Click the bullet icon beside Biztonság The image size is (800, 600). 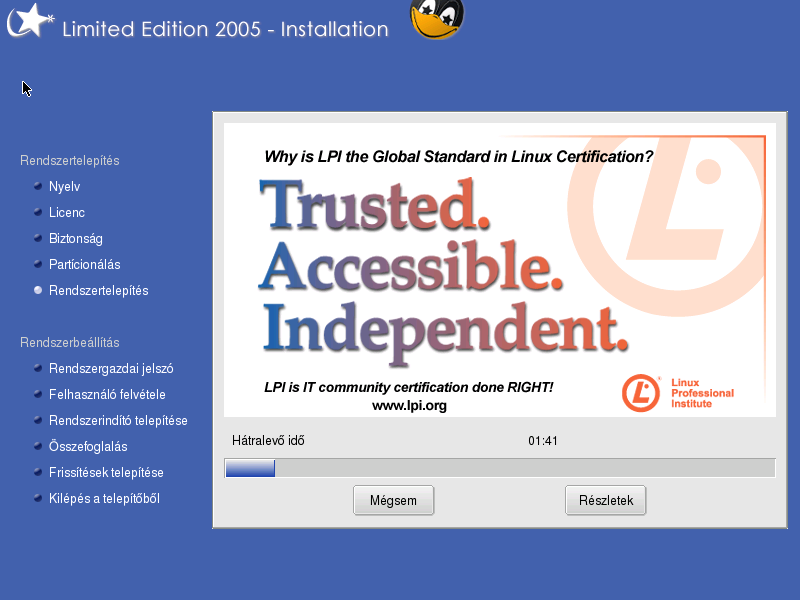point(38,238)
